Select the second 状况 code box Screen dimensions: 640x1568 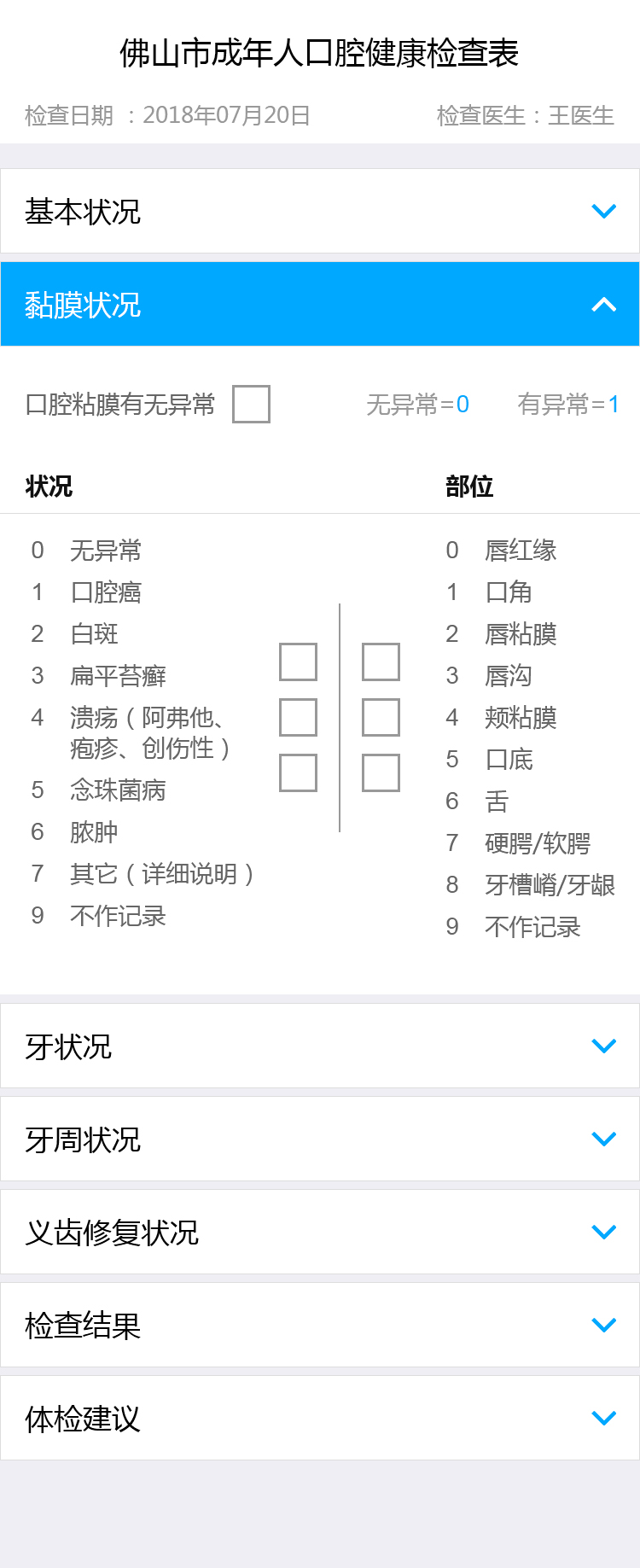click(298, 717)
